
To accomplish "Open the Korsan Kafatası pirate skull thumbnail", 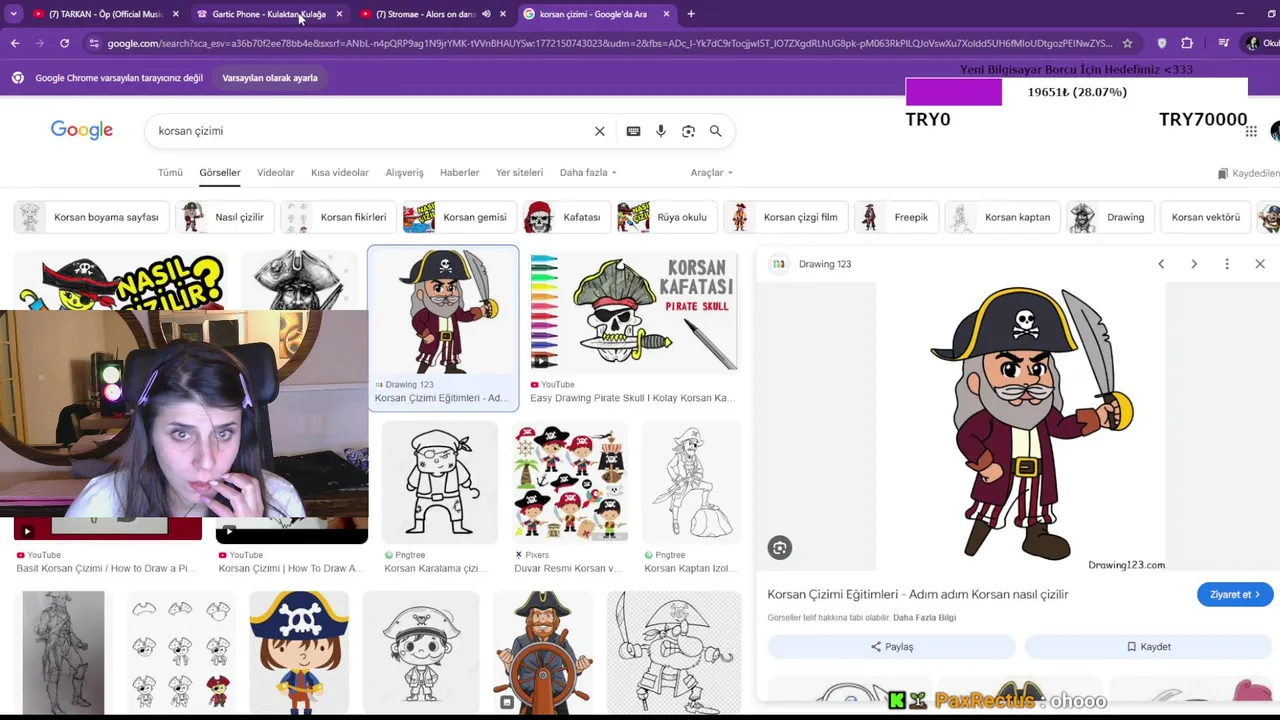I will pos(634,312).
